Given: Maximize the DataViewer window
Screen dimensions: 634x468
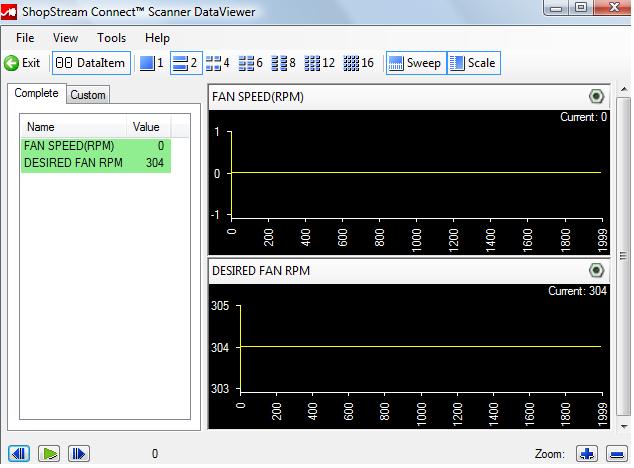Looking at the screenshot, I should pos(581,7).
